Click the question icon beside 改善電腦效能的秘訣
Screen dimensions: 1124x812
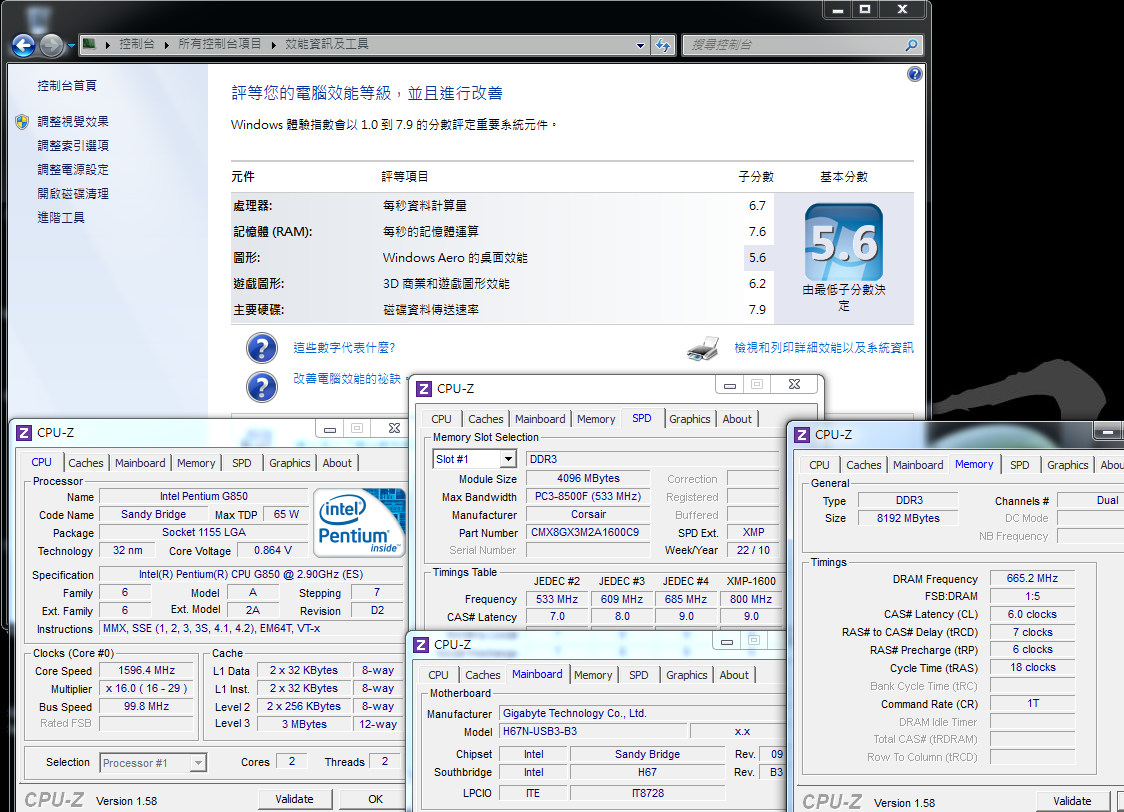(262, 386)
